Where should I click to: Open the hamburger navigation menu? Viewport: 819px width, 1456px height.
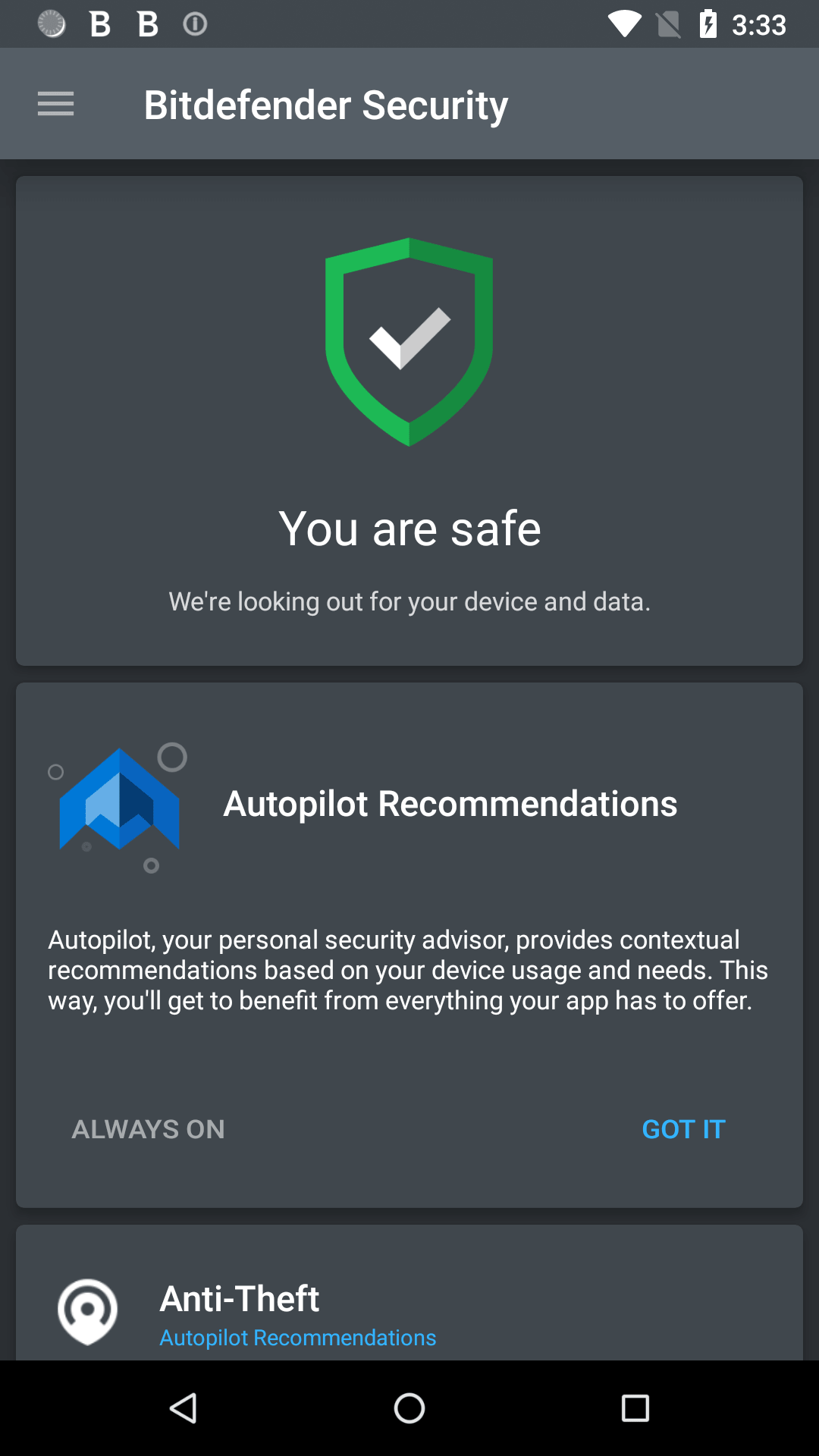(x=56, y=104)
